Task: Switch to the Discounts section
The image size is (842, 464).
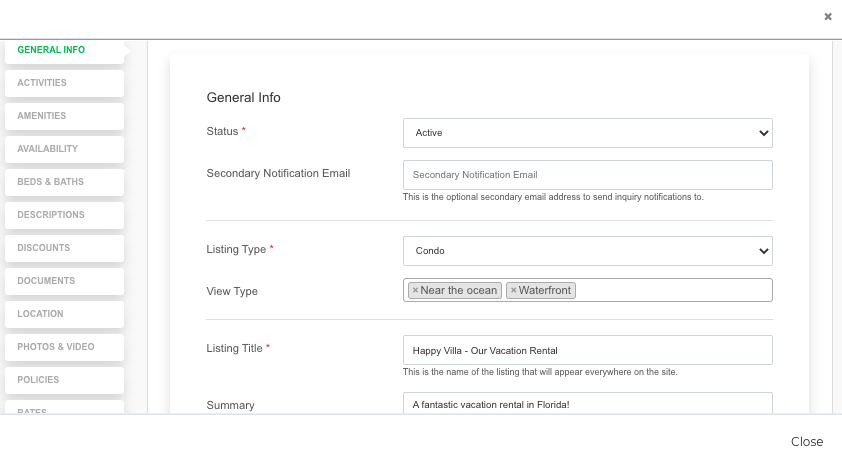Action: [64, 248]
